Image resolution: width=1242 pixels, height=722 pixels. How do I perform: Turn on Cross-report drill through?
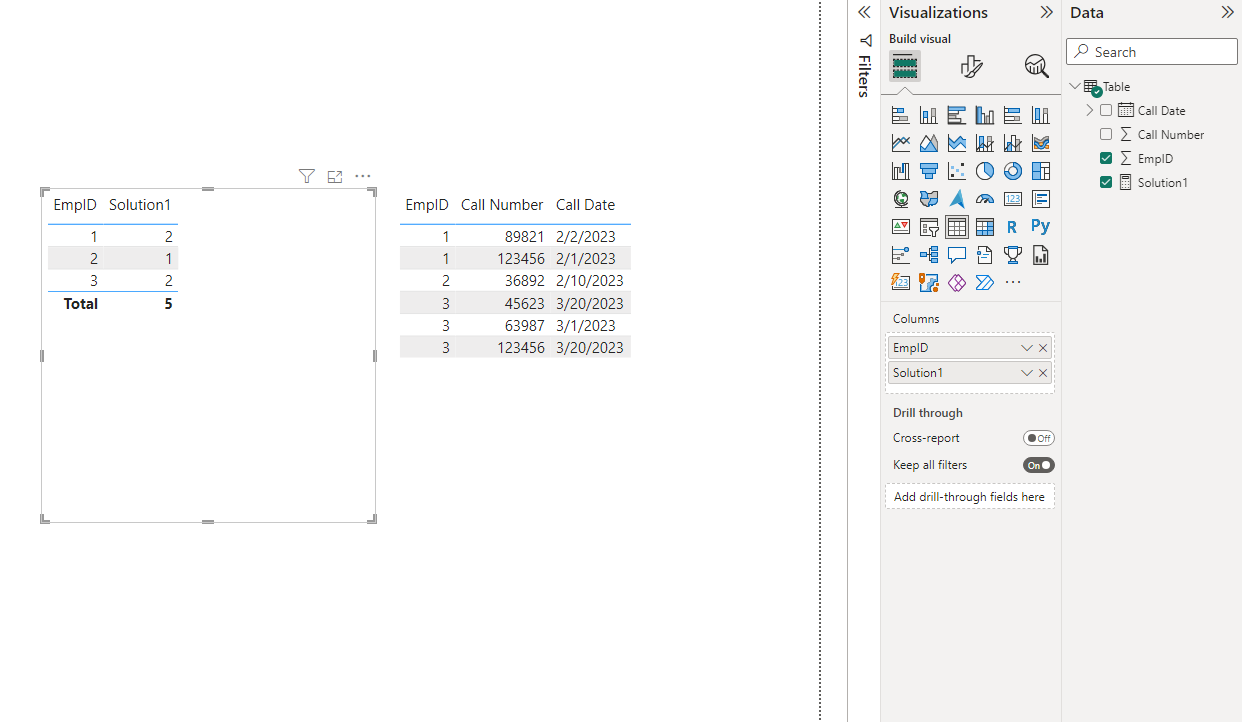click(x=1038, y=438)
